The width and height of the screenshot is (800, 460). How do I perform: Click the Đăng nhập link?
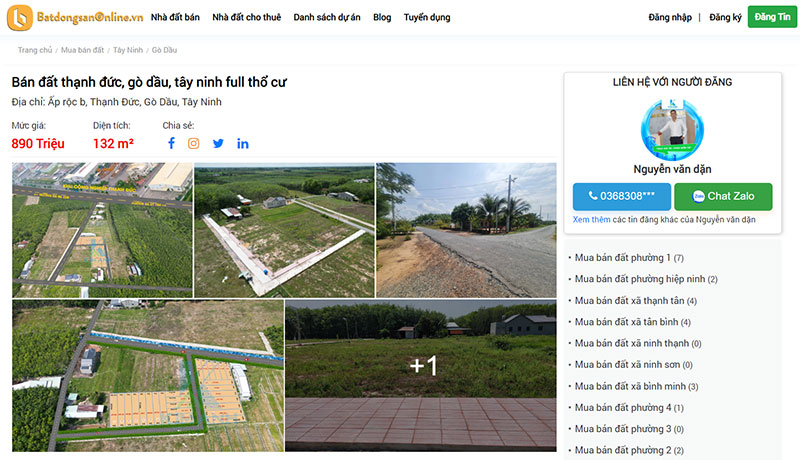pyautogui.click(x=669, y=18)
